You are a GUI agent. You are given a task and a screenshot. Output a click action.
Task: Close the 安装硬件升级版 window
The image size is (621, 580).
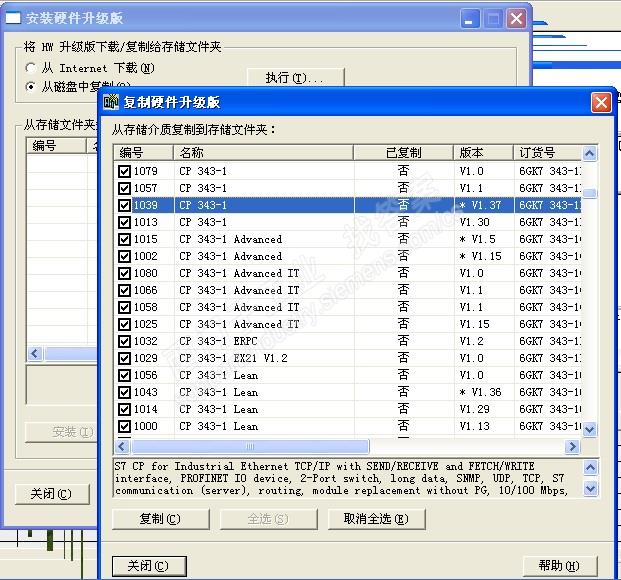point(516,19)
